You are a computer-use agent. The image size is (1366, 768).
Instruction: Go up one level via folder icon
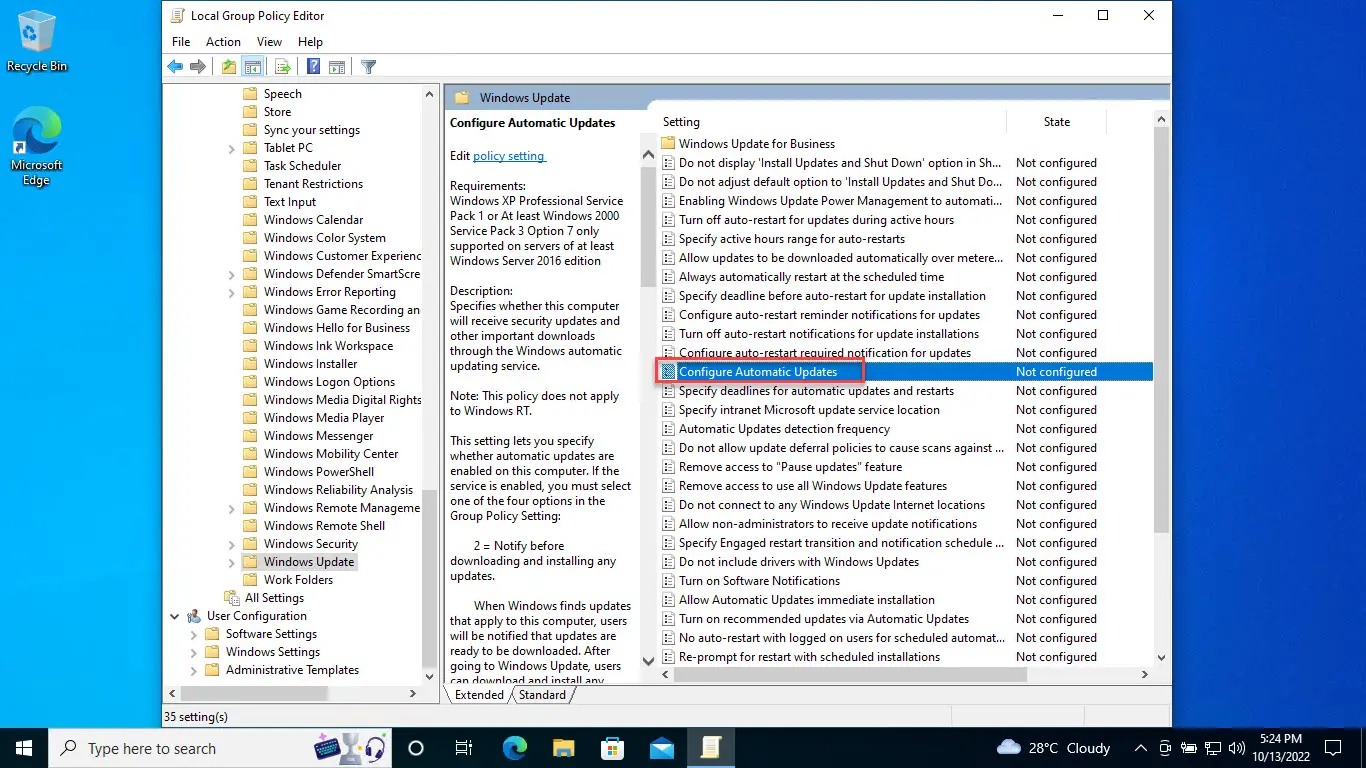(229, 67)
